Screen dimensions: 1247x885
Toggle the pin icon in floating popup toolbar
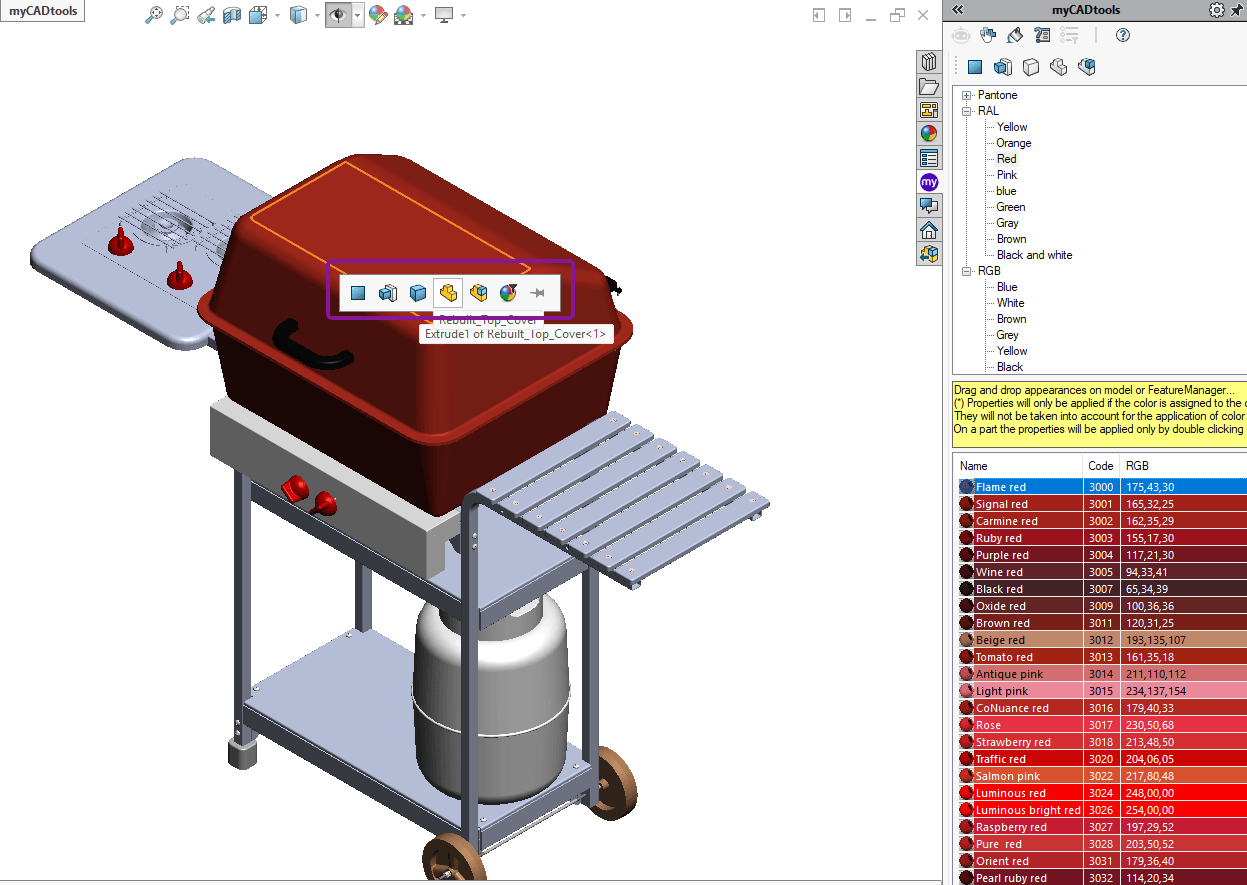(x=537, y=293)
